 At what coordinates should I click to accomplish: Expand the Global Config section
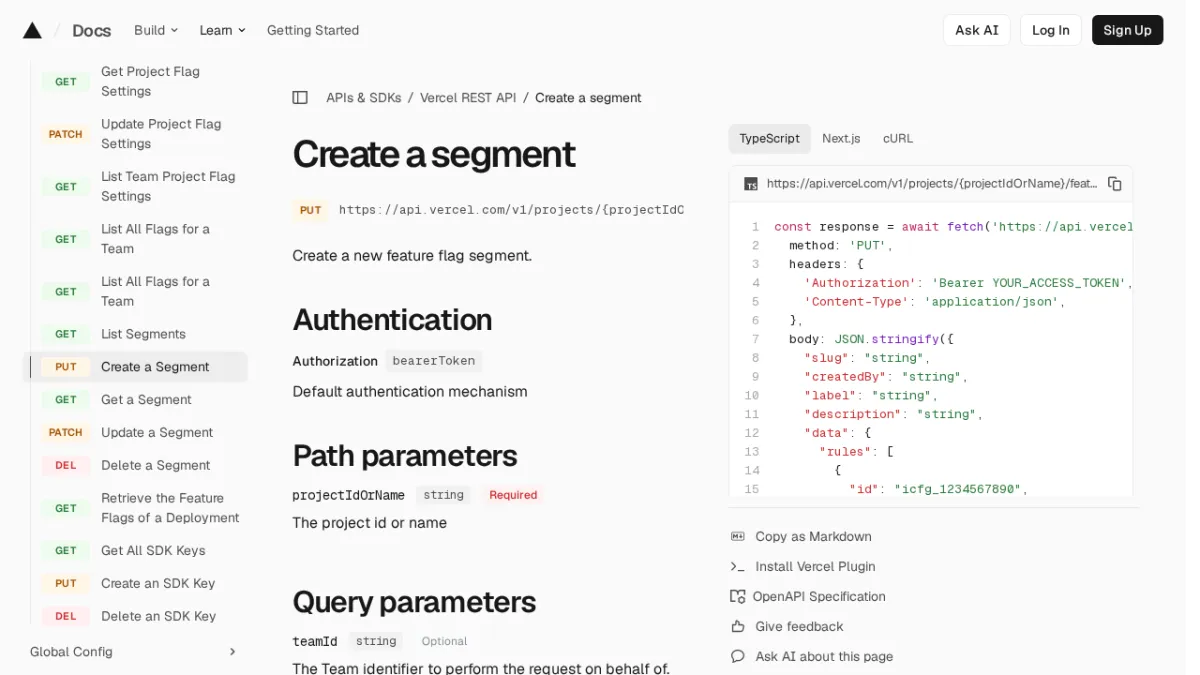[134, 652]
